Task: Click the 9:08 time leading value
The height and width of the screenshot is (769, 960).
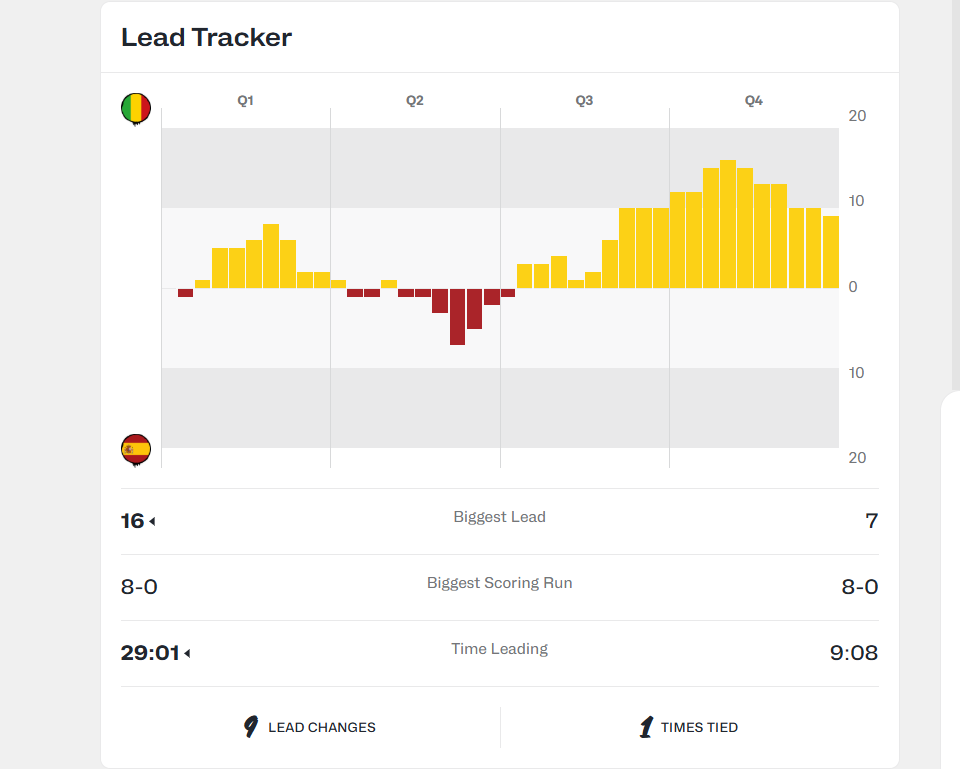Action: (853, 653)
